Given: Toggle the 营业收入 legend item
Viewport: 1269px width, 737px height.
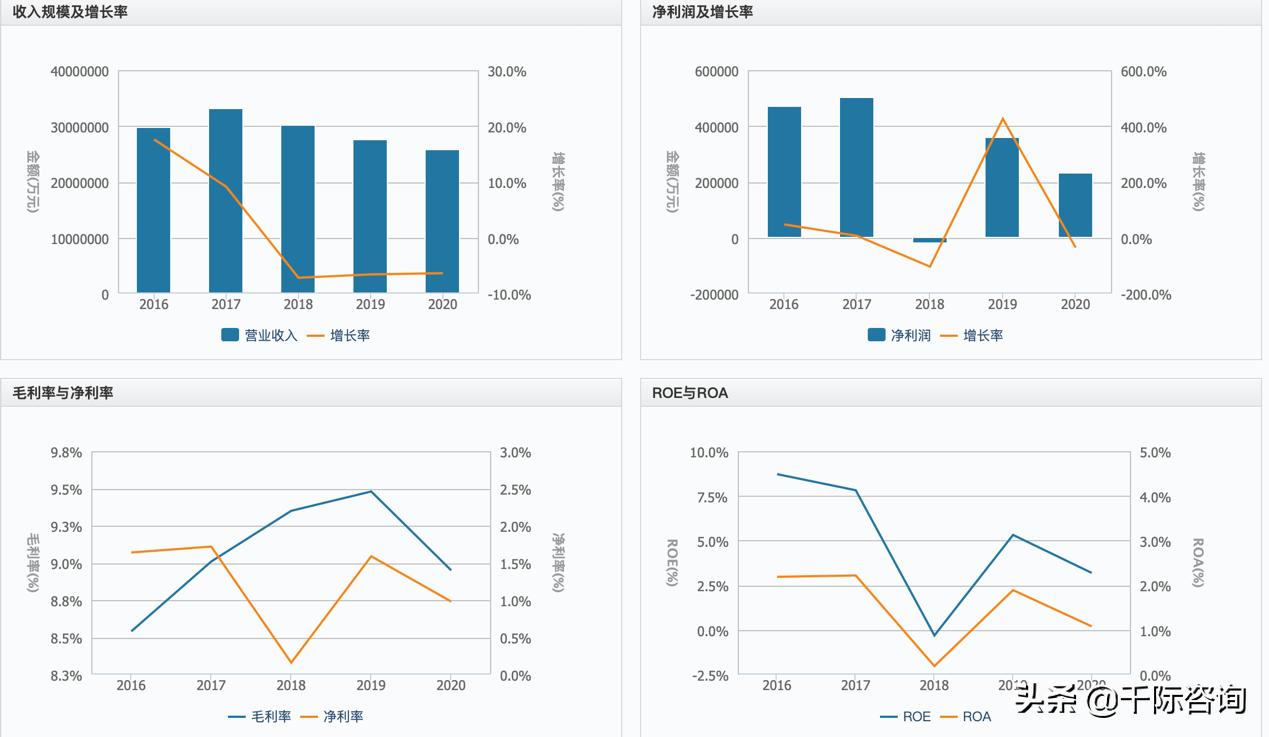Looking at the screenshot, I should tap(259, 335).
